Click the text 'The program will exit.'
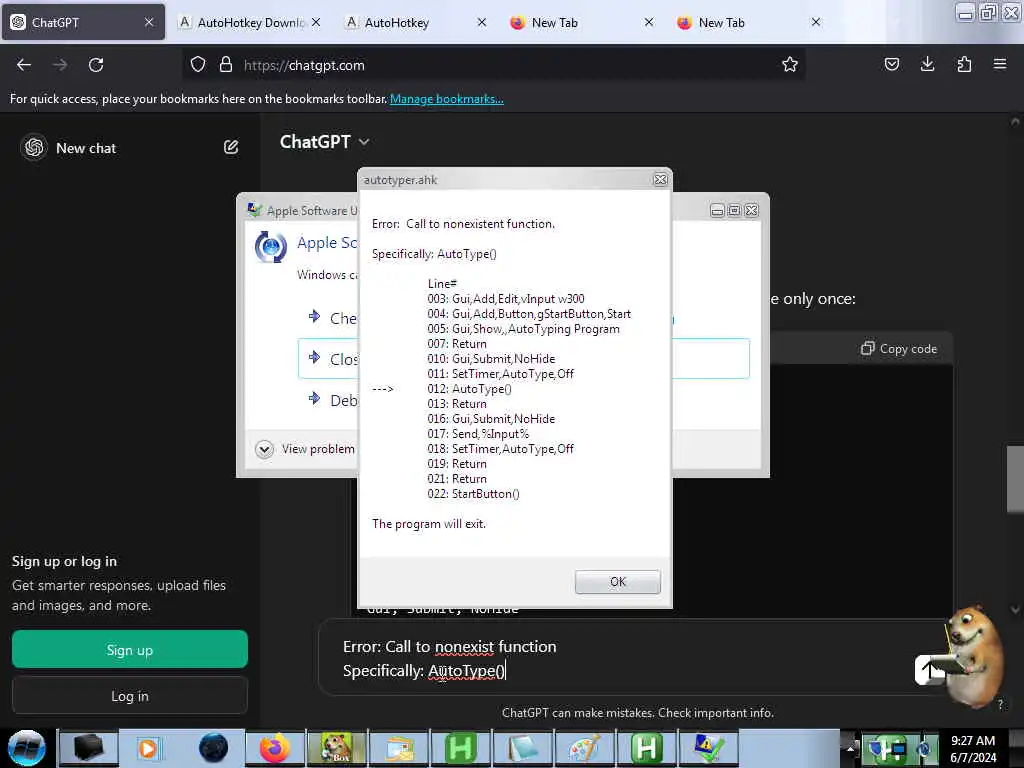Screen dimensions: 1024x768 (x=429, y=524)
